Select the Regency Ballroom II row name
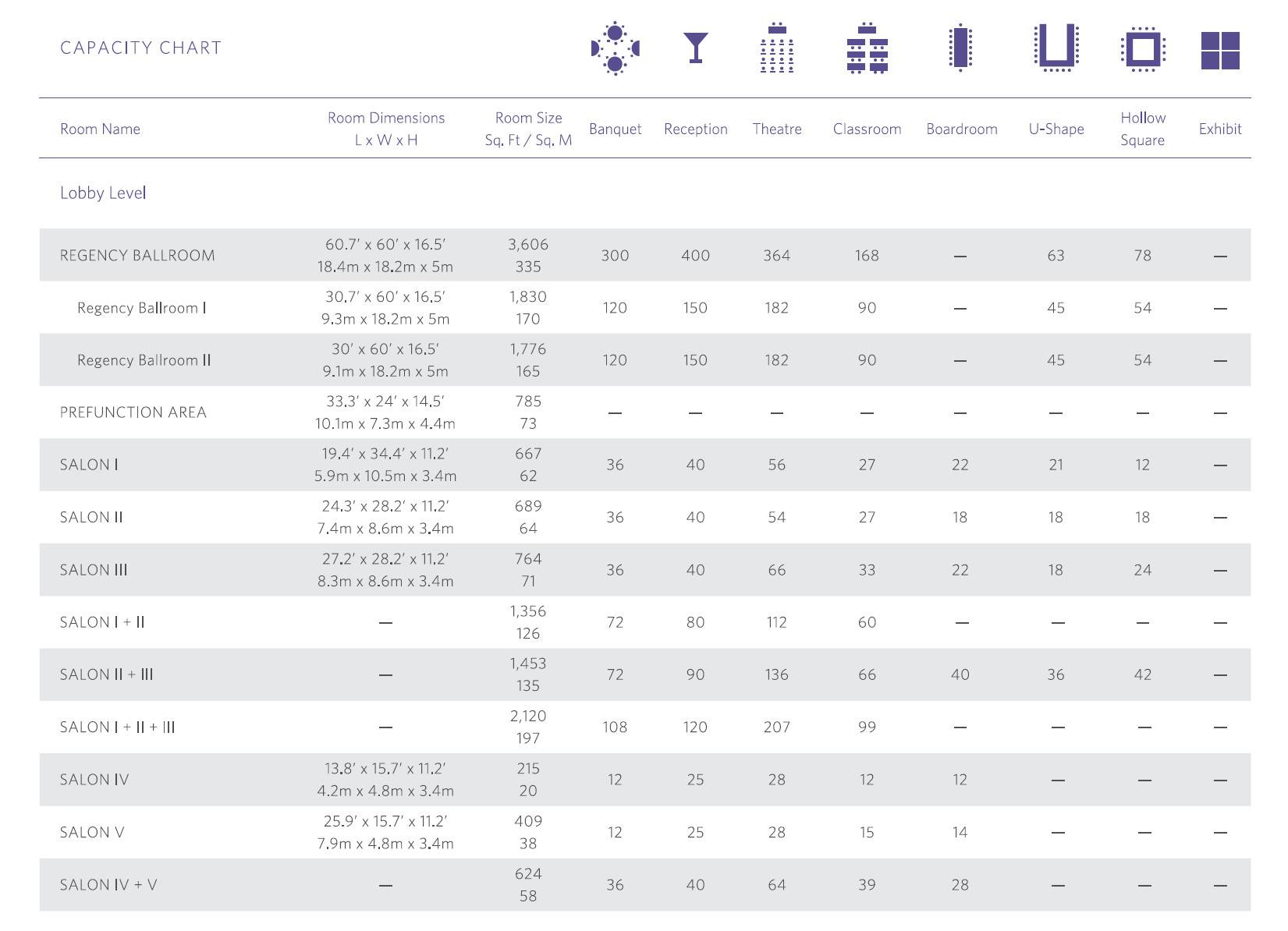1288x931 pixels. (x=144, y=360)
